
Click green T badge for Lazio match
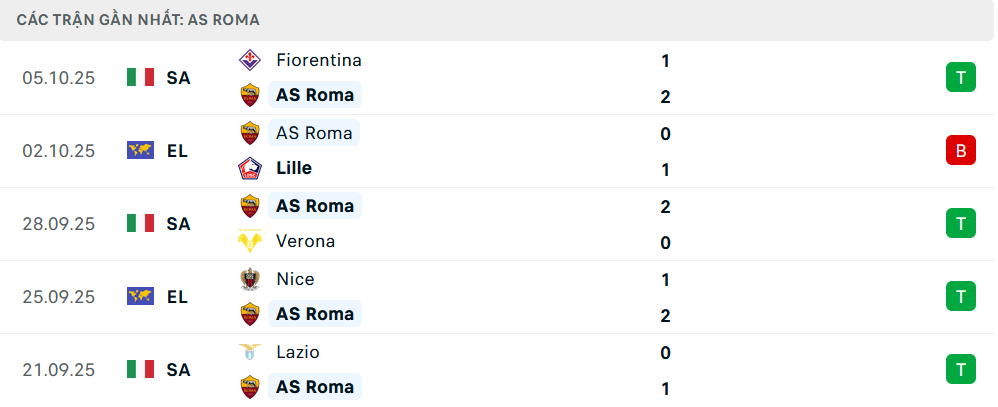point(960,369)
